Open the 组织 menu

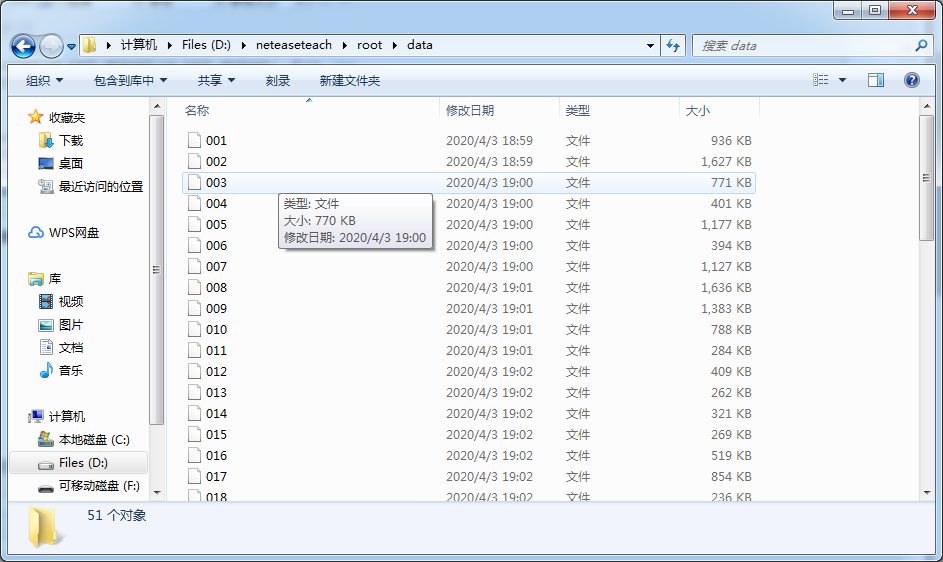45,81
